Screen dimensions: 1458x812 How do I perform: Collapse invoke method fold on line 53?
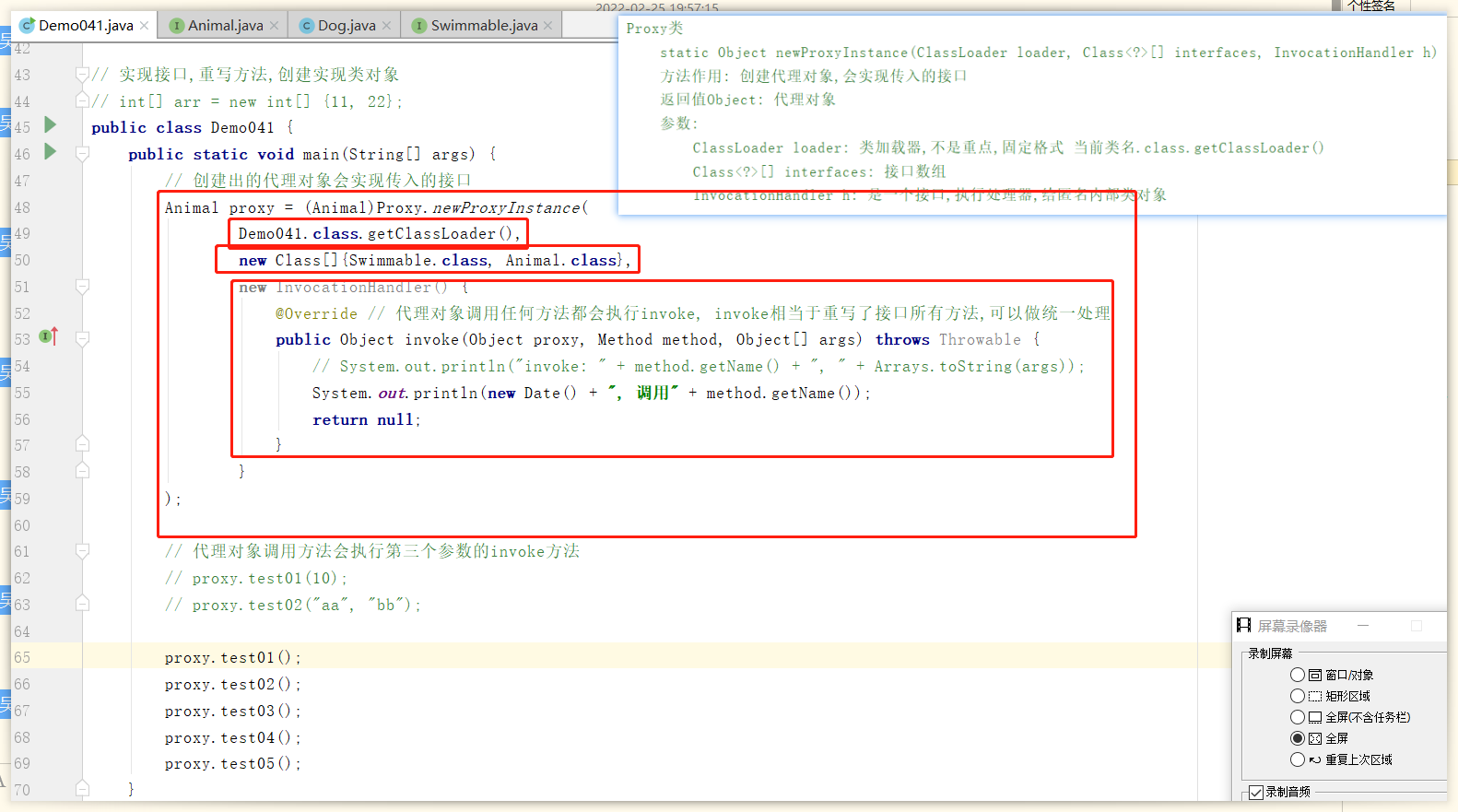(x=82, y=339)
